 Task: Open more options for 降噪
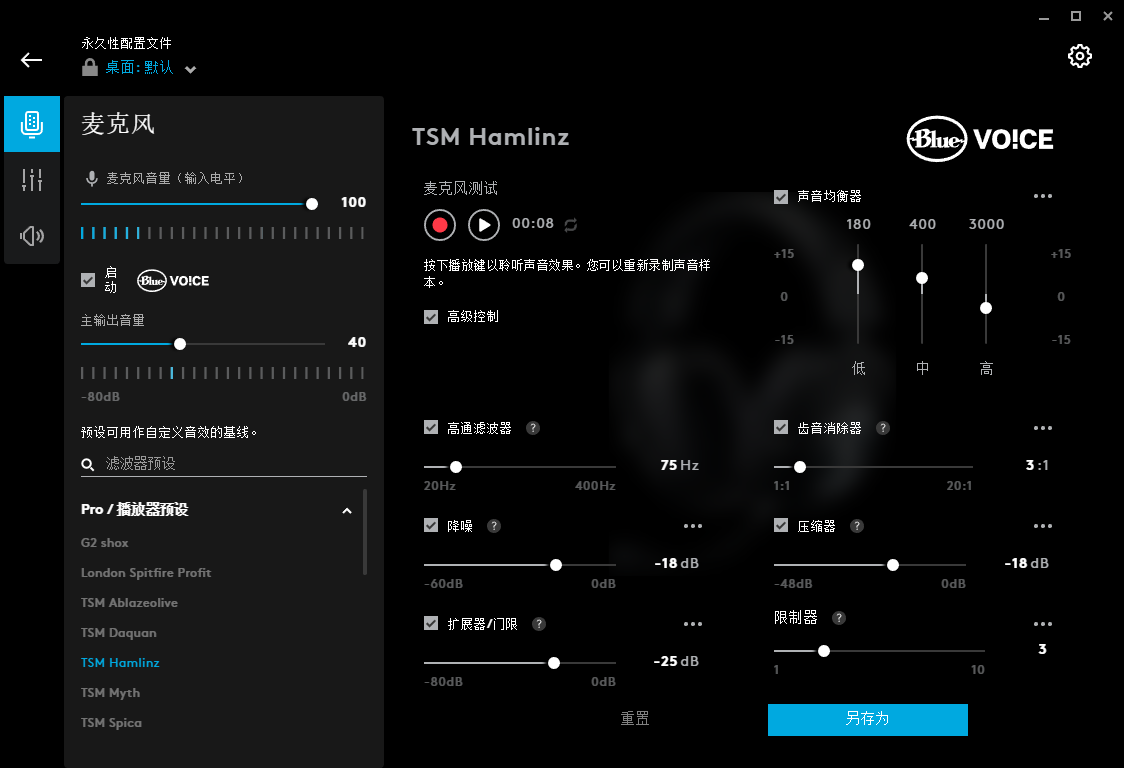click(x=693, y=526)
